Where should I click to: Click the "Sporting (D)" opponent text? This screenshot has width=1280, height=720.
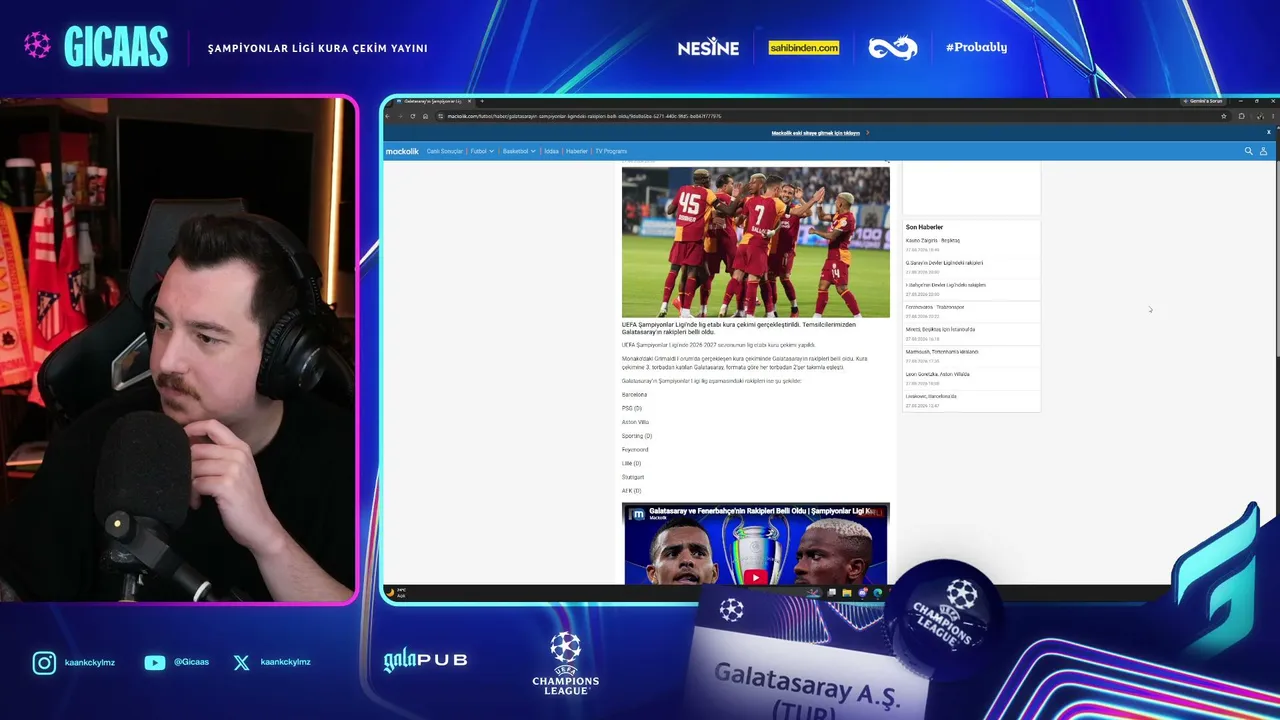[637, 436]
